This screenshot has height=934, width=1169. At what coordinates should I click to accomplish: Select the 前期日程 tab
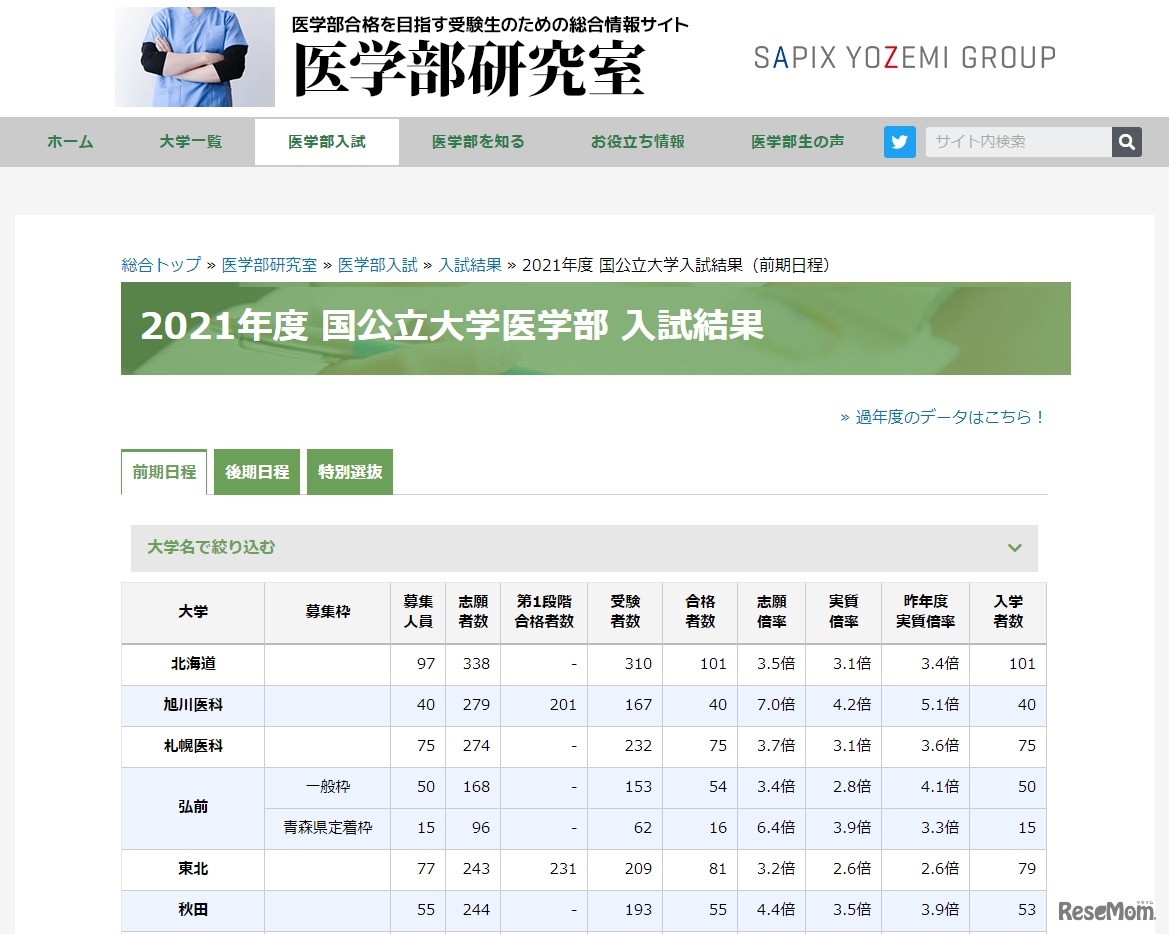coord(163,470)
